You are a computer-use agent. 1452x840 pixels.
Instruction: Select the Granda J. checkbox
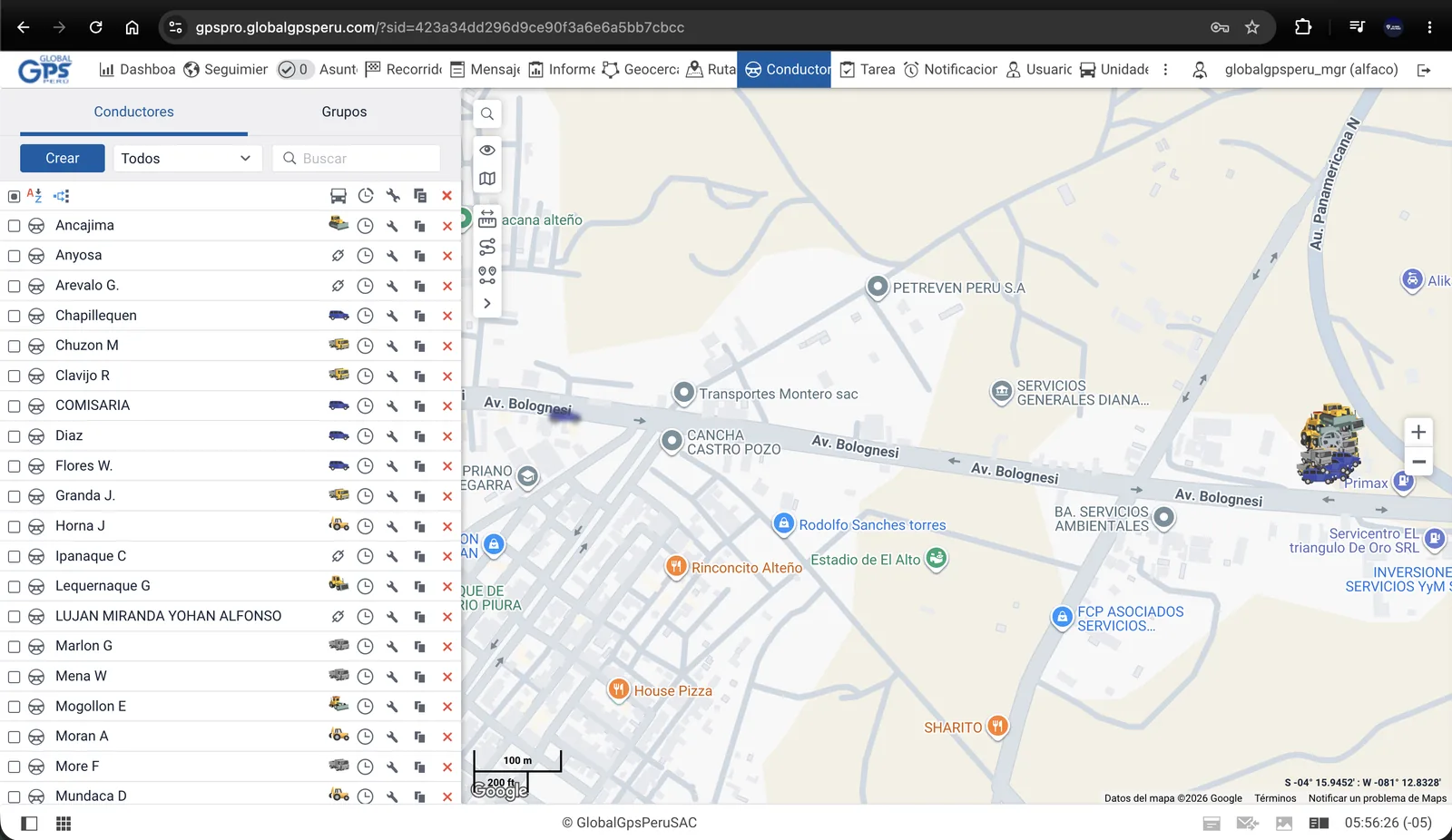14,496
